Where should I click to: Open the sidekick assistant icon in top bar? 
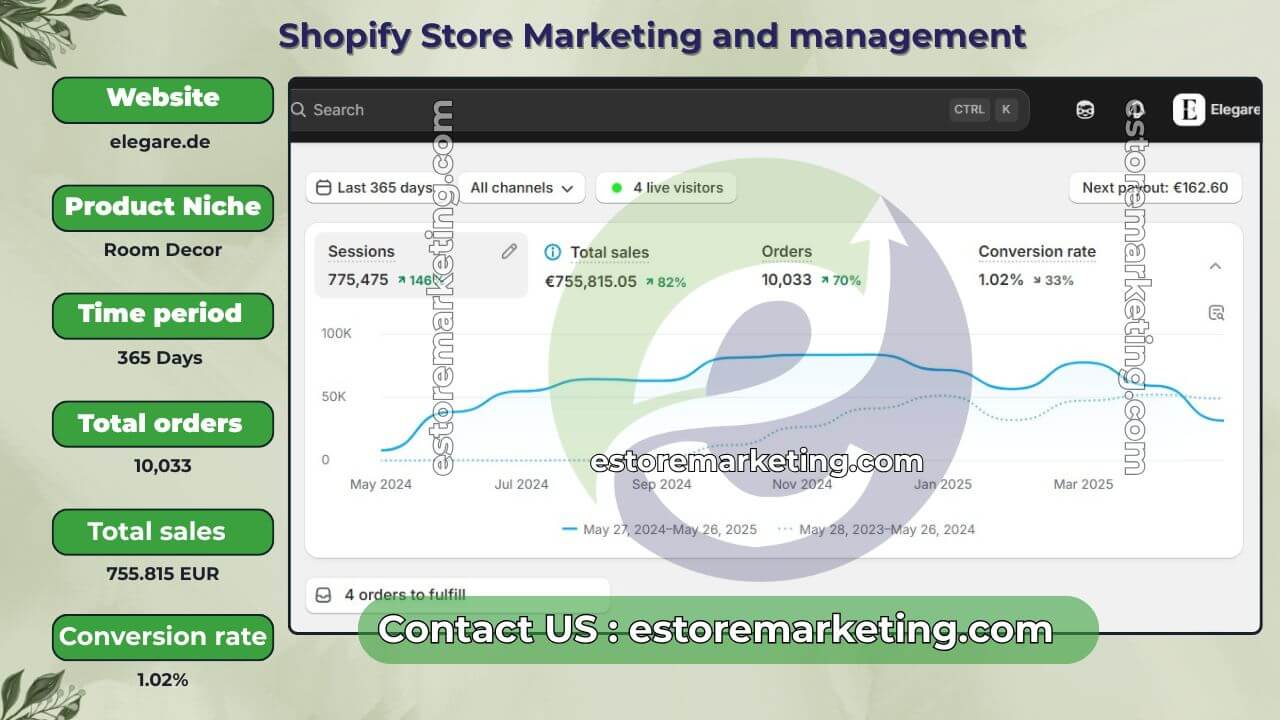(x=1085, y=110)
